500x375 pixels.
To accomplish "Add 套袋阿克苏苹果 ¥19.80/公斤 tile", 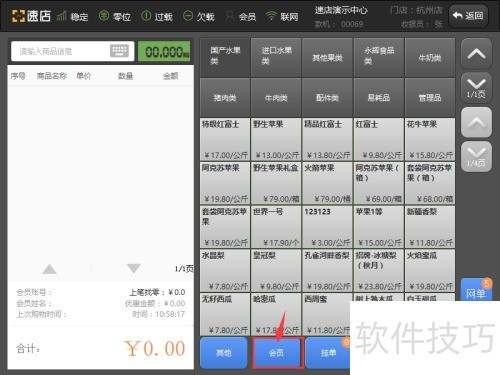I will pos(225,227).
